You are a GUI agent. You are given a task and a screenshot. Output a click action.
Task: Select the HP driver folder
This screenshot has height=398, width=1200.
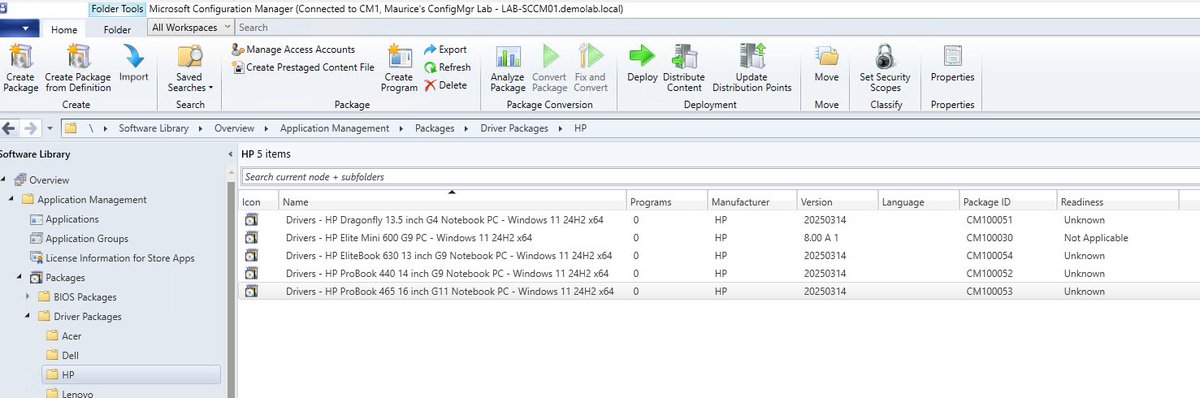pos(68,374)
